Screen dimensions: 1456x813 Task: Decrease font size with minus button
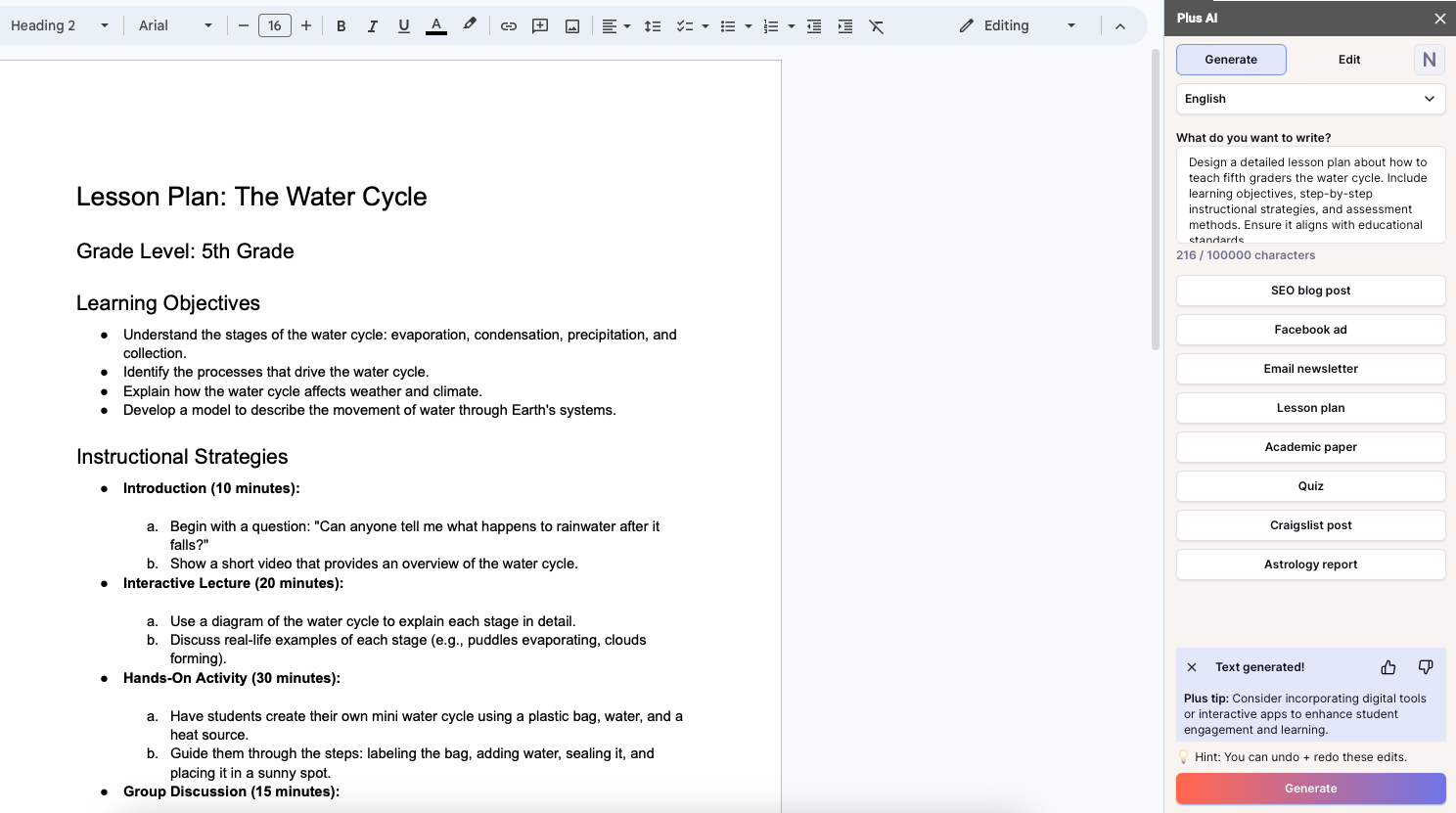click(244, 26)
